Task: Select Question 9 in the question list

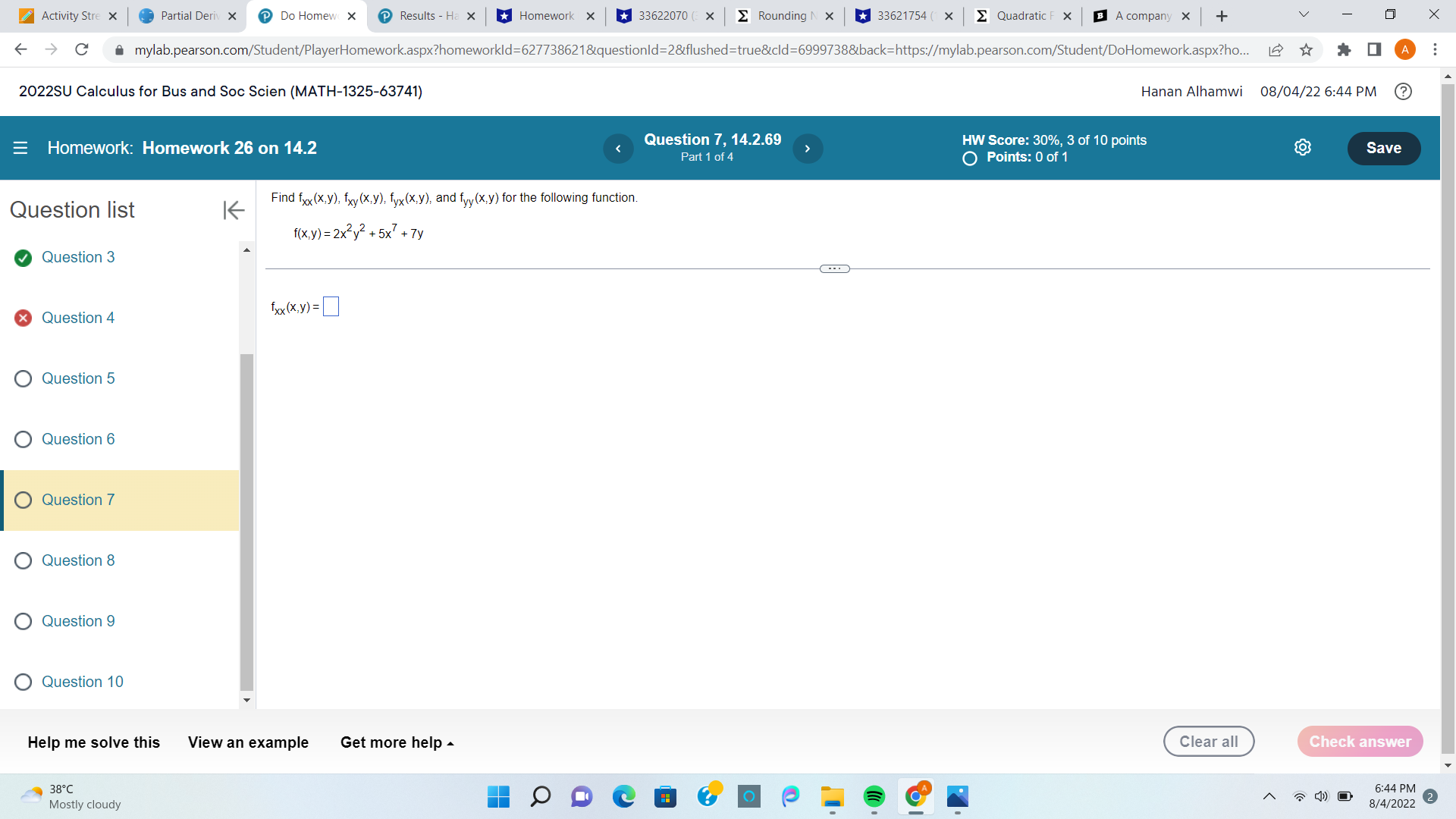Action: coord(78,621)
